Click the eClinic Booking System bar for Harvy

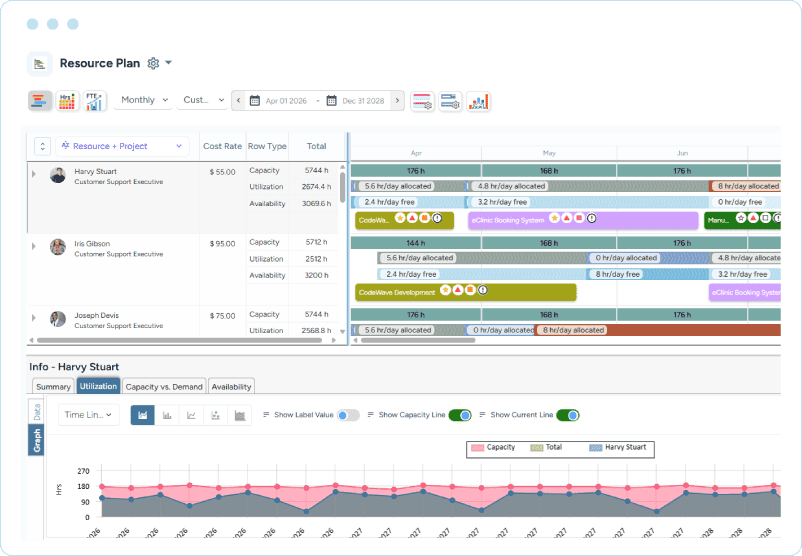tap(583, 220)
